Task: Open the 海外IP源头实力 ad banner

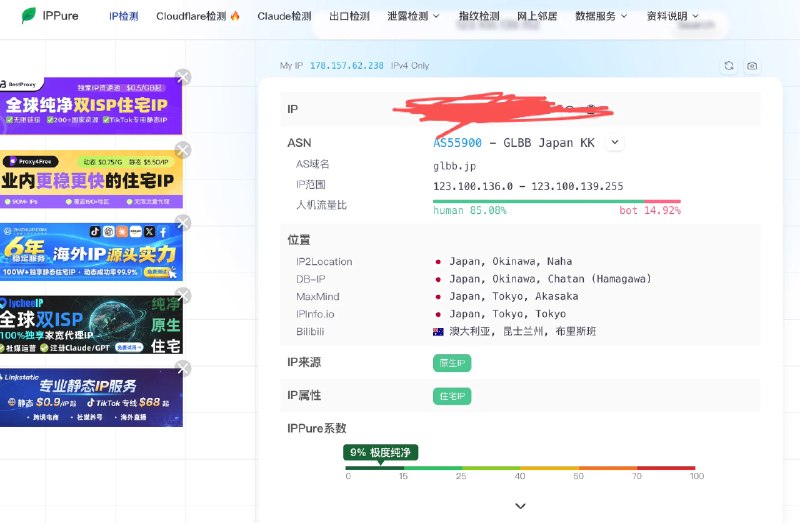Action: point(91,252)
